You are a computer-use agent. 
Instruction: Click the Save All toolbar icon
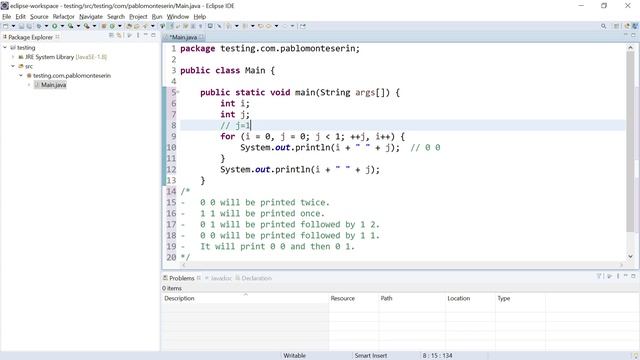tap(29, 26)
